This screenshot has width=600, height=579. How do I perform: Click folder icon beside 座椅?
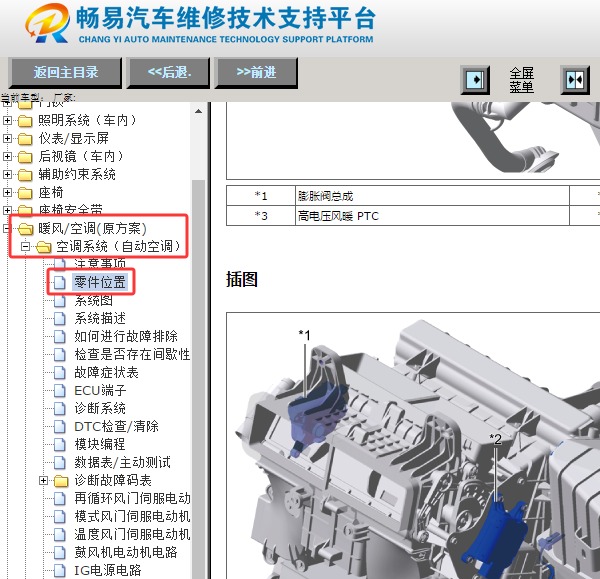[x=25, y=193]
